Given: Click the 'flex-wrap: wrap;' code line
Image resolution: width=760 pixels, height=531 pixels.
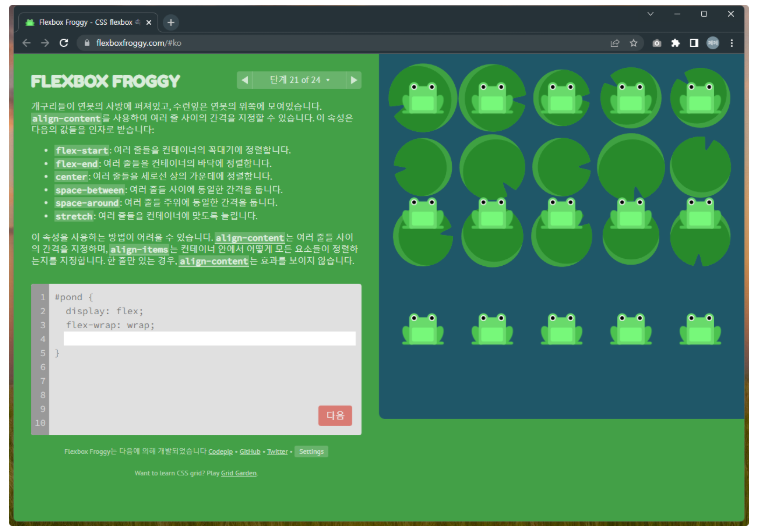Looking at the screenshot, I should [x=110, y=325].
